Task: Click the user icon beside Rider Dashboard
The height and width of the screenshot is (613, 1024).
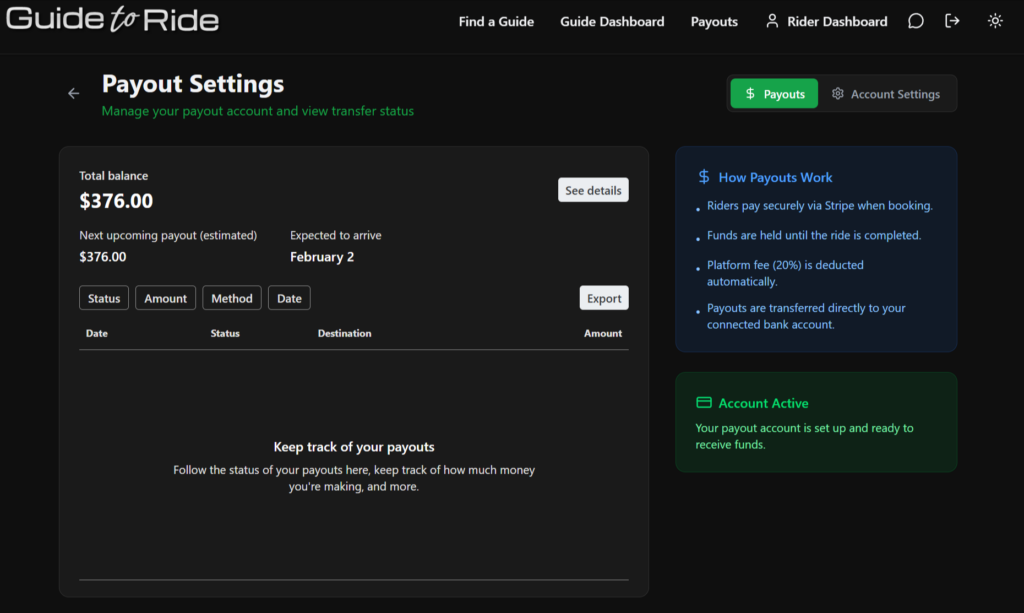Action: pos(772,21)
